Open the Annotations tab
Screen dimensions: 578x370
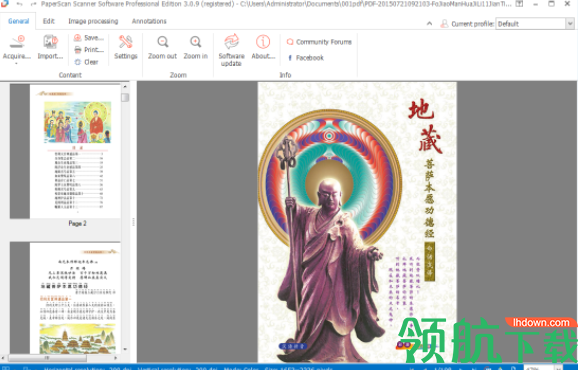pos(149,21)
